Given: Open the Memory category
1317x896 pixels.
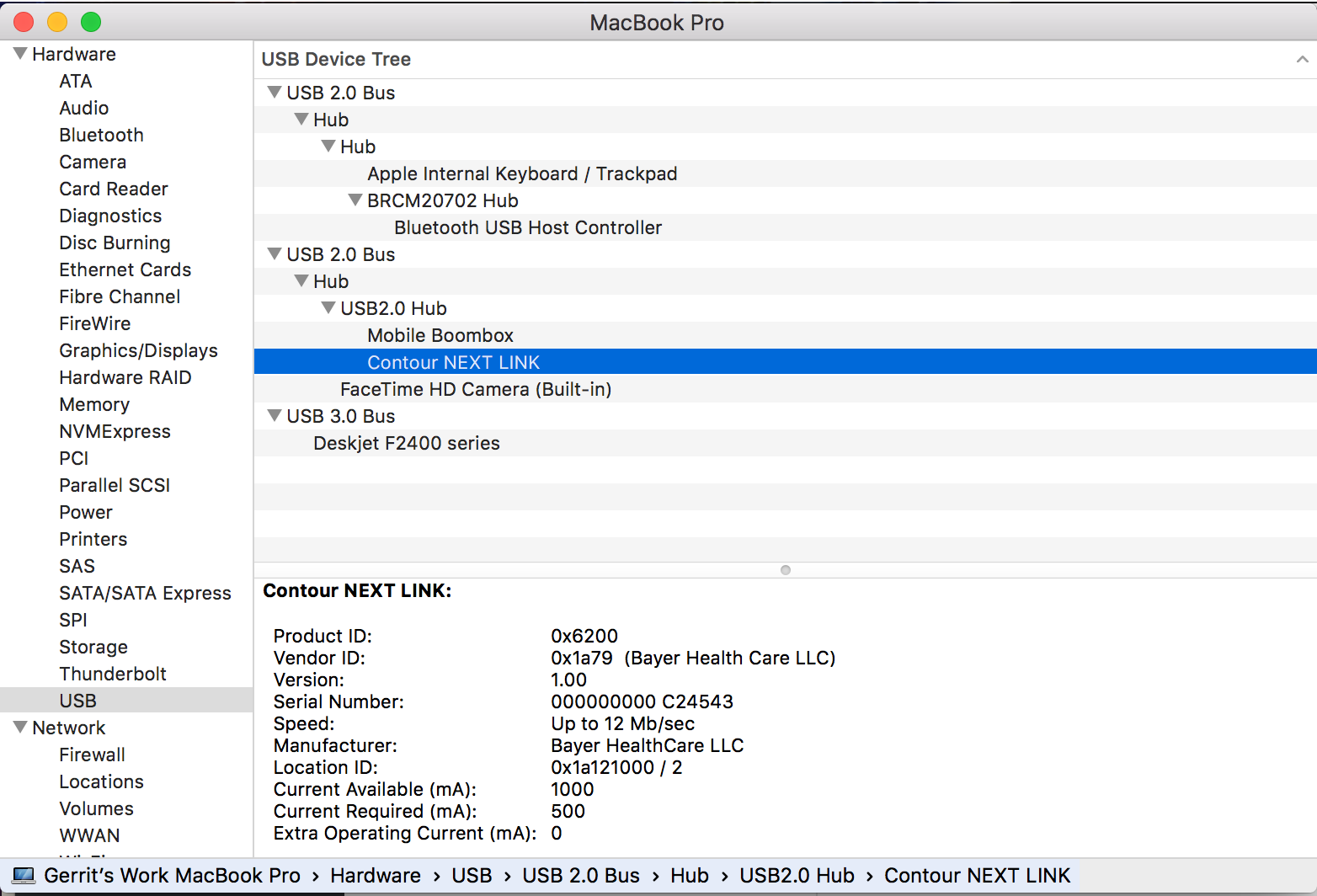Looking at the screenshot, I should (x=94, y=404).
